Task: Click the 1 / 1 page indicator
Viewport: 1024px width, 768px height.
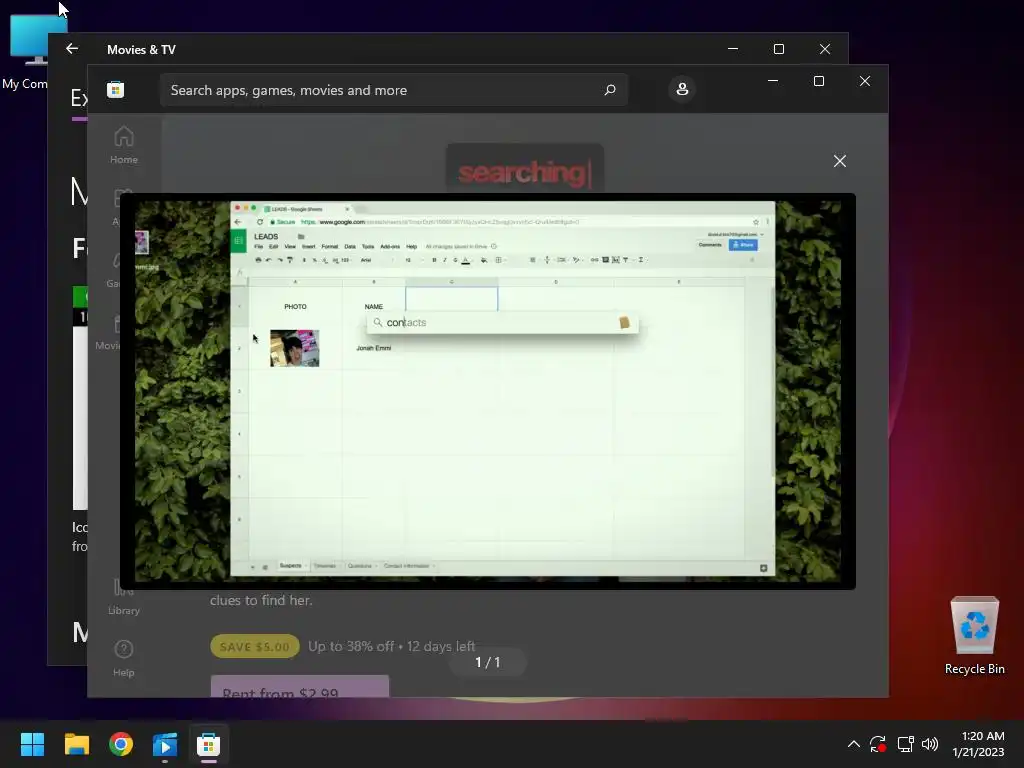Action: pos(488,662)
